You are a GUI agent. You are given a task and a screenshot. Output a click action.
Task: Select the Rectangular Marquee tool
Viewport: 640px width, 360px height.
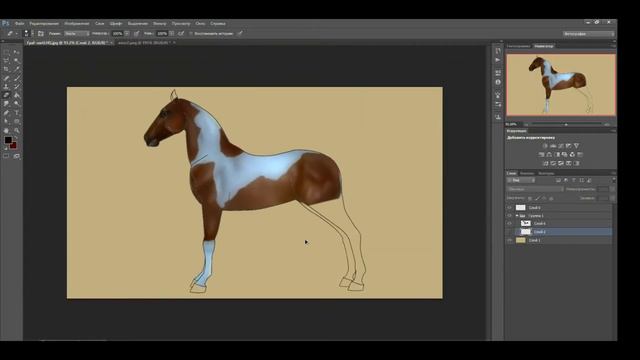click(x=6, y=52)
